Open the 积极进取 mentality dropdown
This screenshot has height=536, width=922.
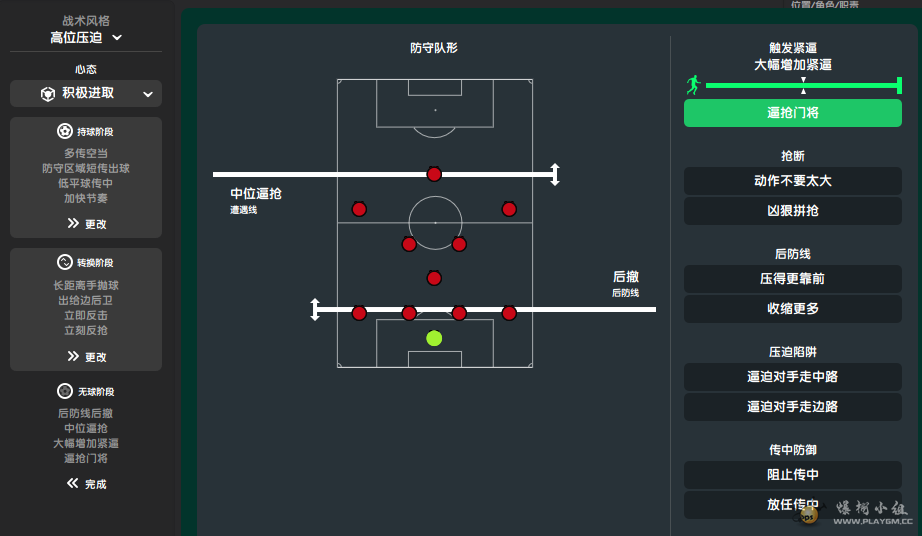coord(86,93)
